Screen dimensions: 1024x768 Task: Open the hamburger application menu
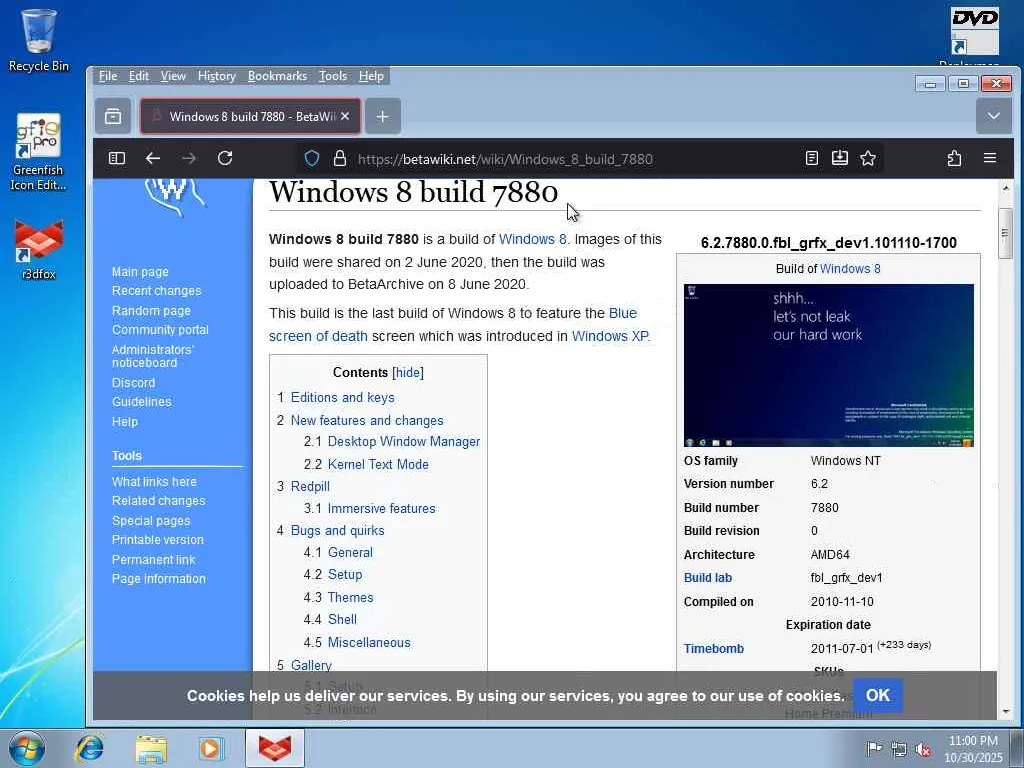pyautogui.click(x=990, y=158)
